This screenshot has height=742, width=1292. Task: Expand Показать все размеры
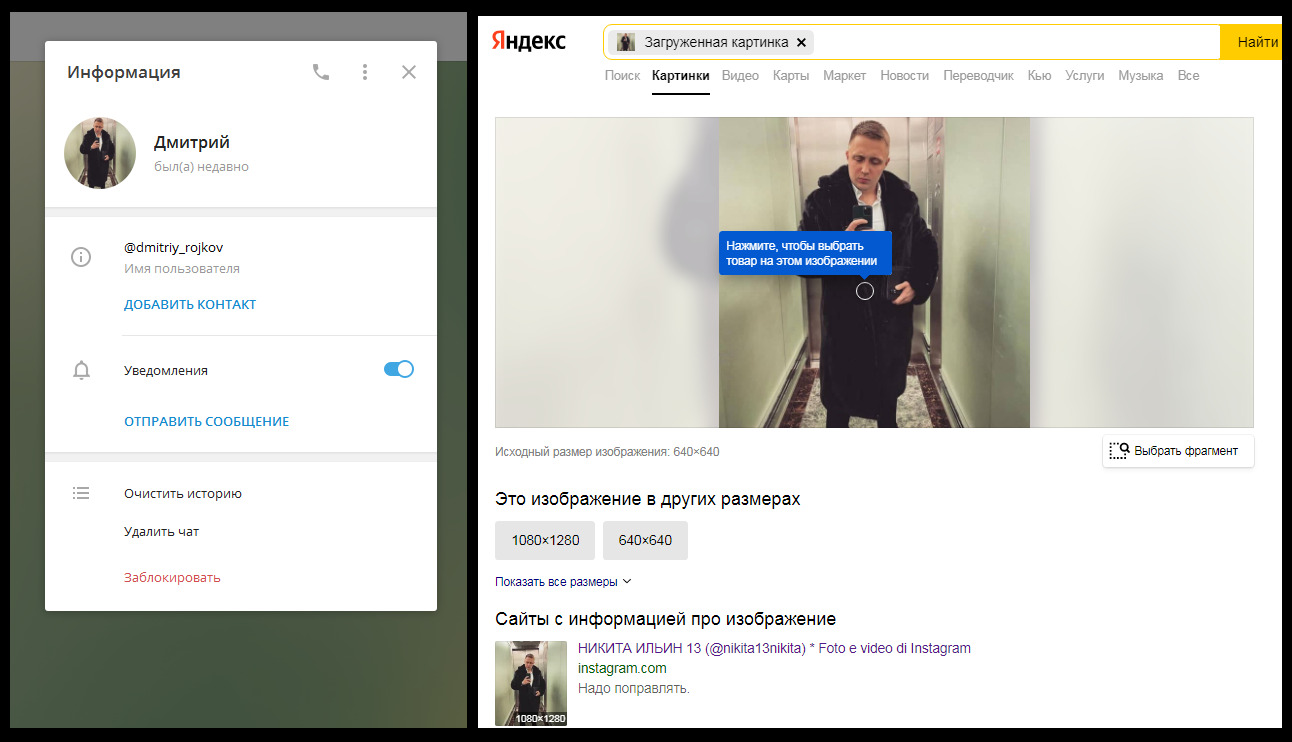(556, 580)
